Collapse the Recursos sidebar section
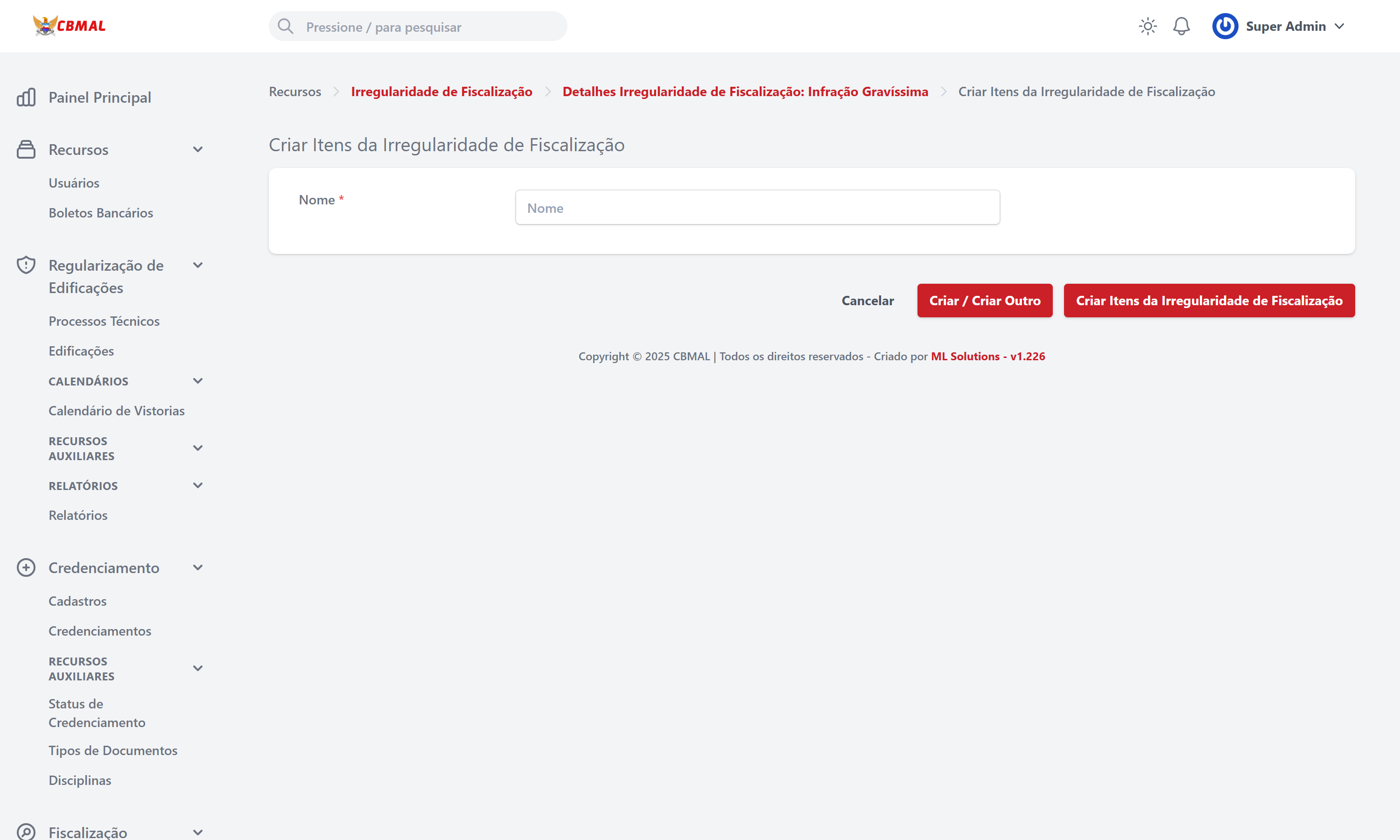The image size is (1400, 840). 197,149
